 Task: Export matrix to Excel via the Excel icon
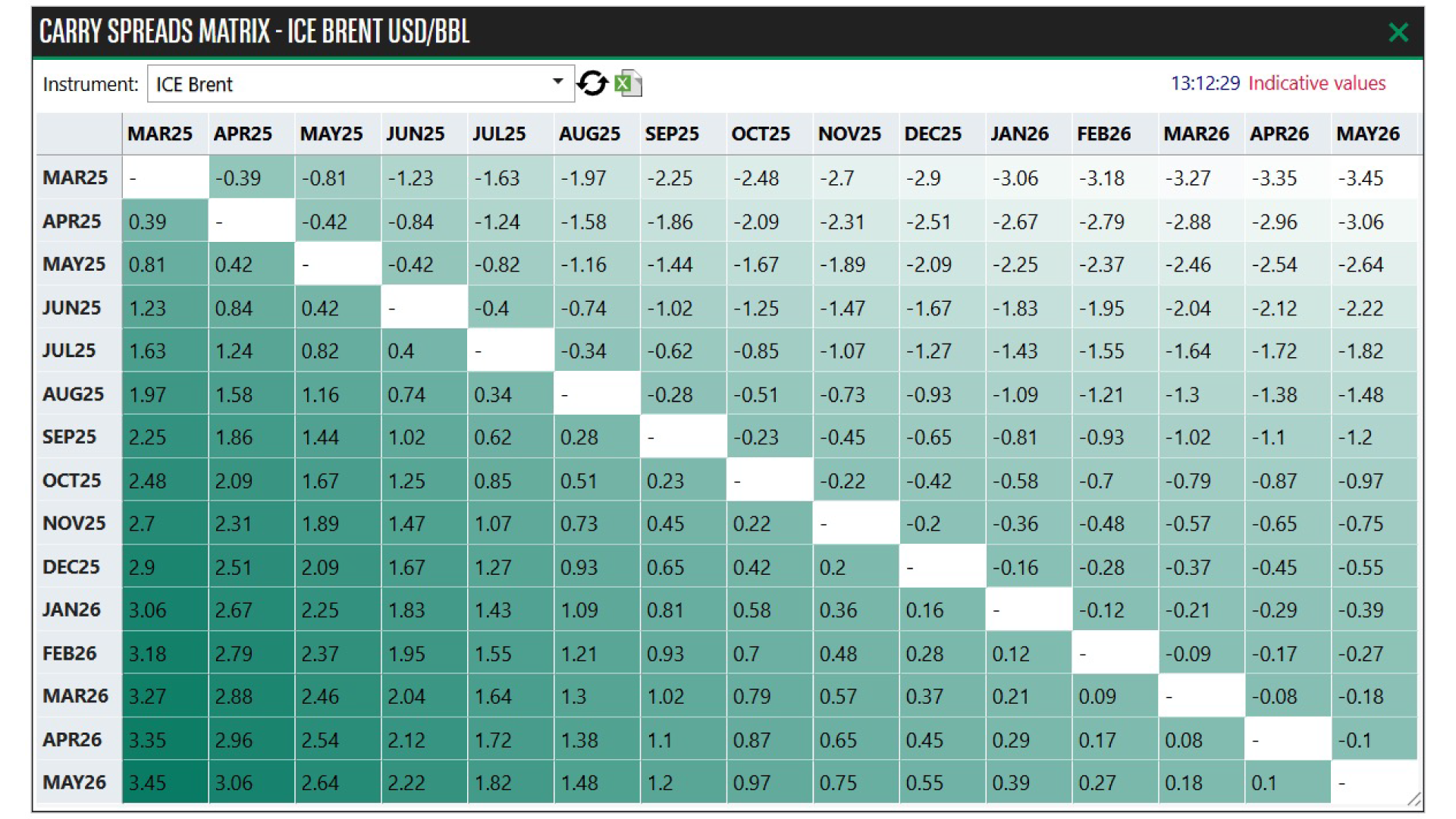click(628, 83)
